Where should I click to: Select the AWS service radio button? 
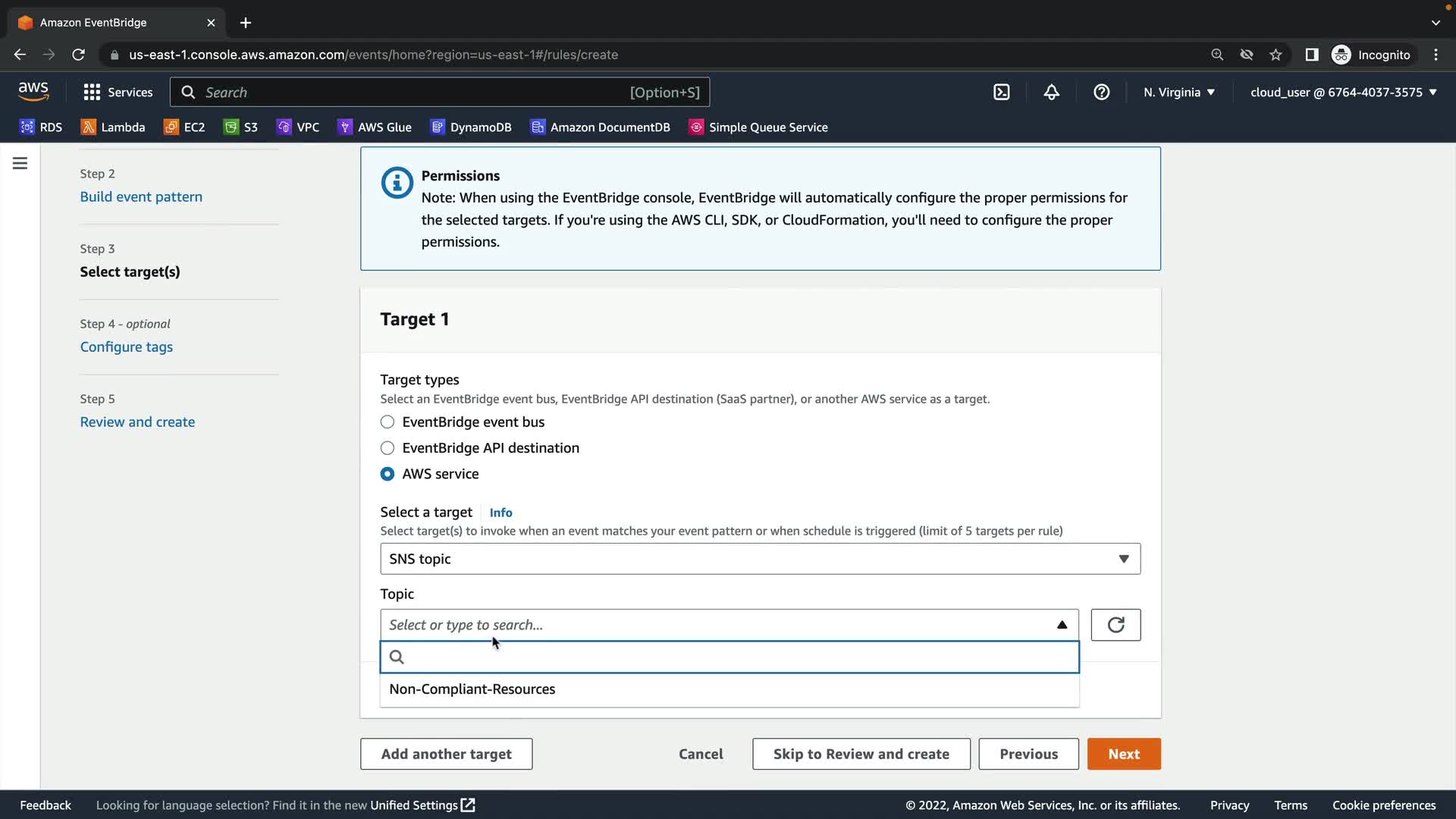[x=388, y=474]
